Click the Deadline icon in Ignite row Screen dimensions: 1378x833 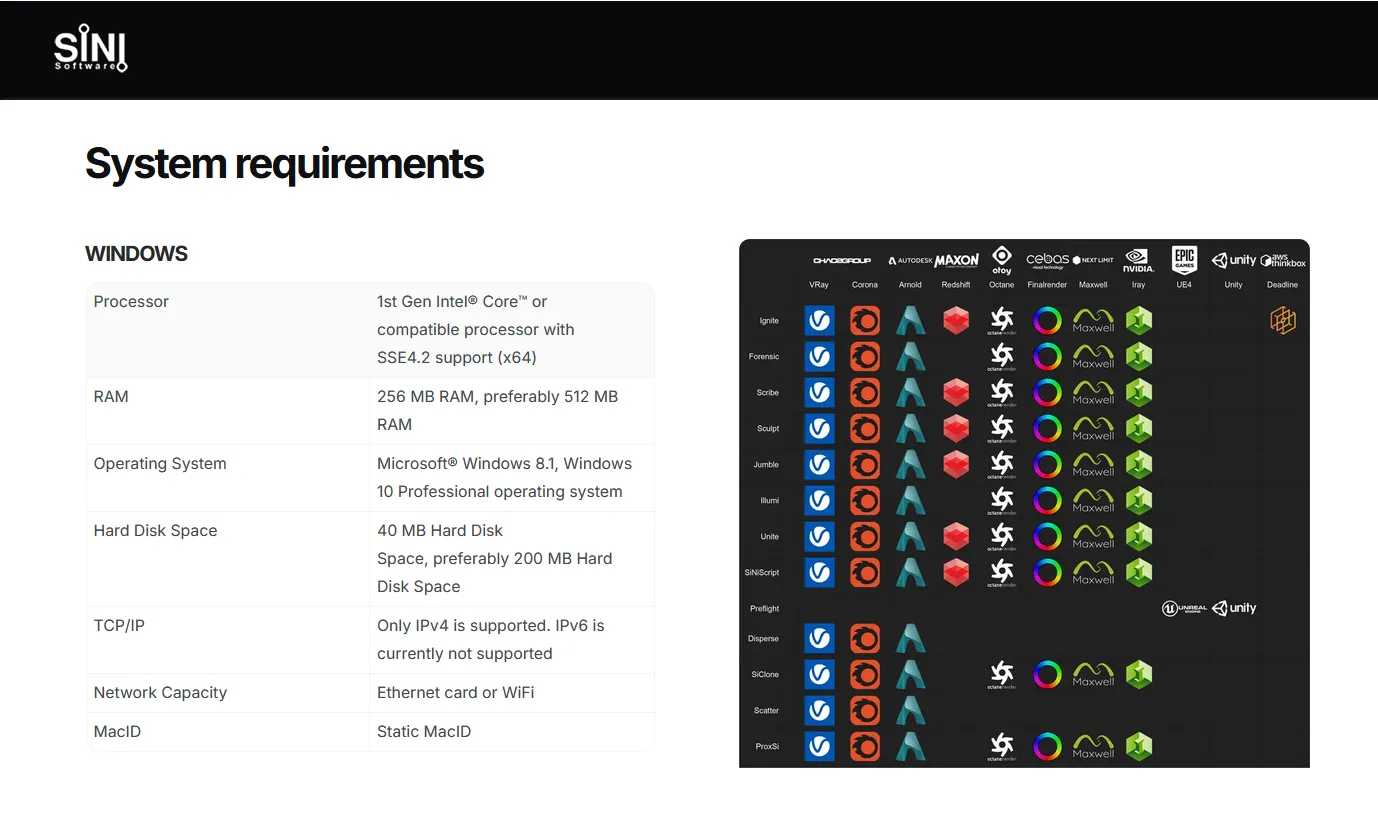click(x=1282, y=321)
